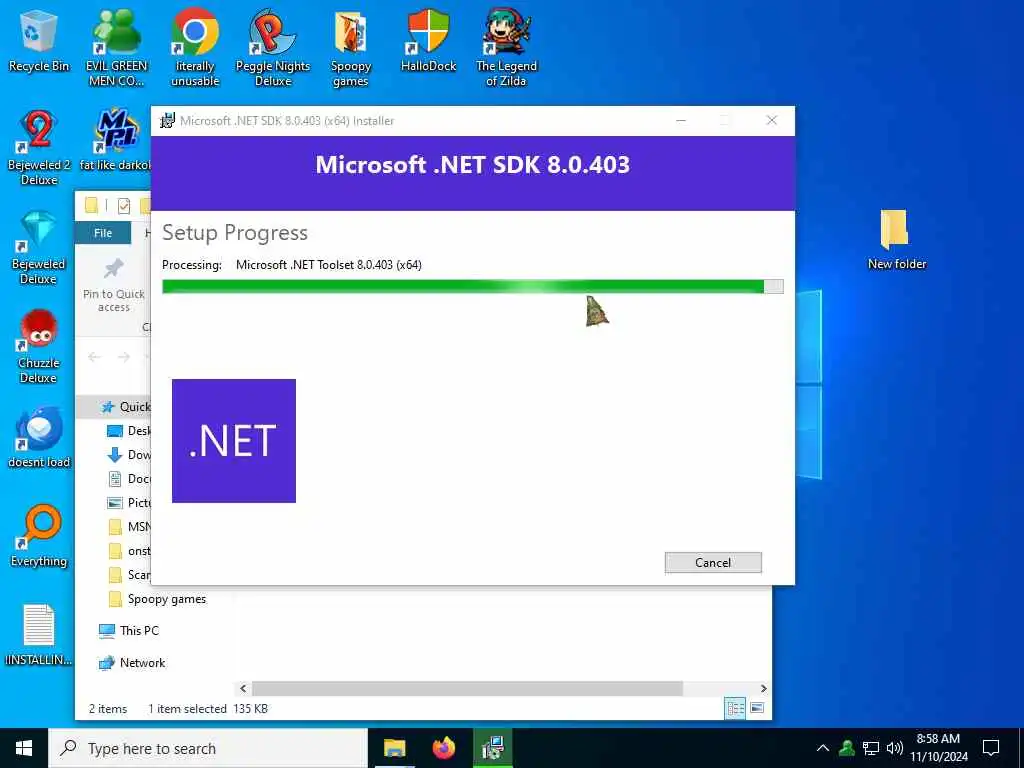Launch Bejeweled 2 Deluxe shortcut
The height and width of the screenshot is (768, 1024).
[39, 148]
